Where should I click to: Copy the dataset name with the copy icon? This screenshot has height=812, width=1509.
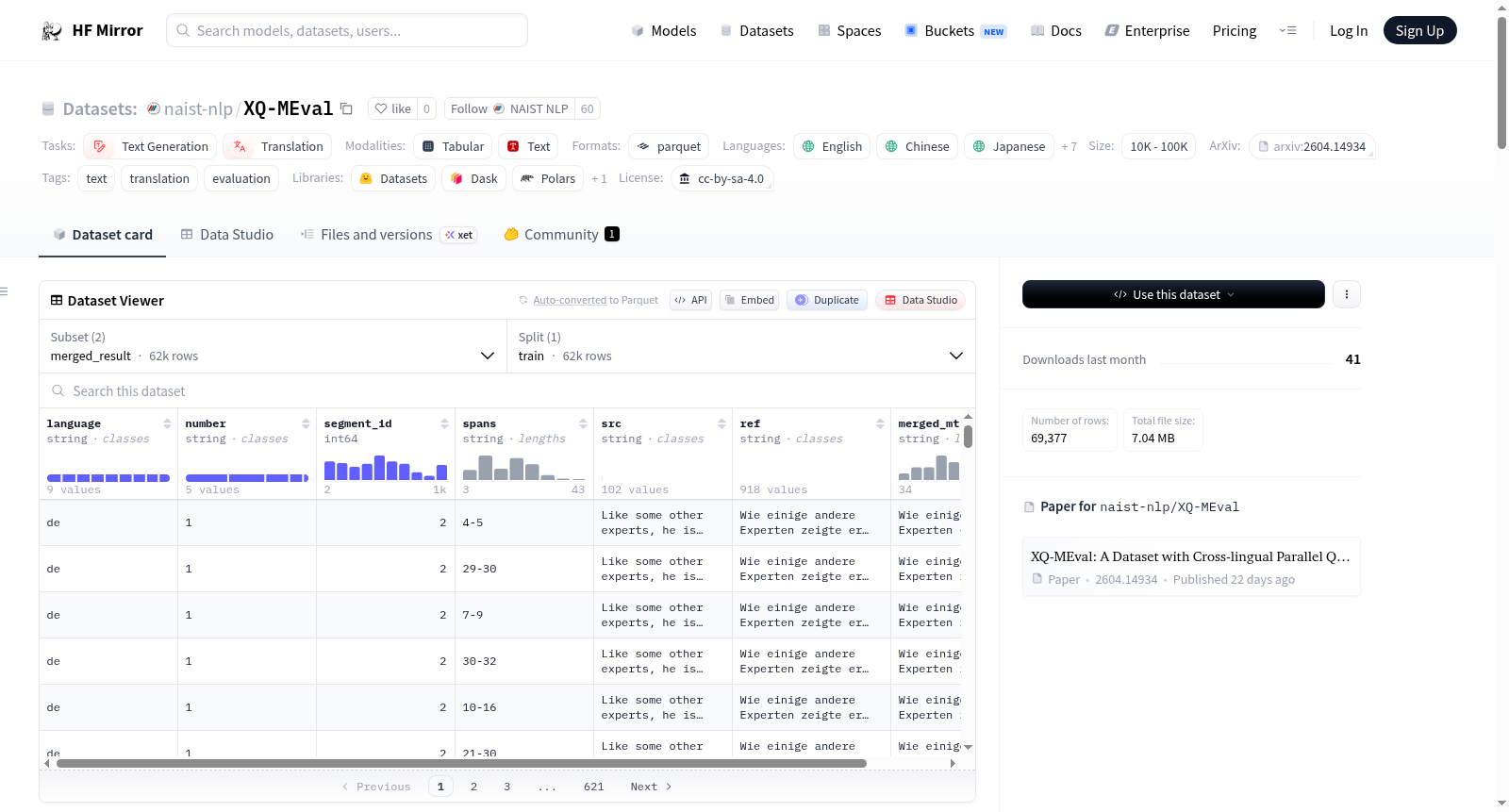tap(346, 108)
